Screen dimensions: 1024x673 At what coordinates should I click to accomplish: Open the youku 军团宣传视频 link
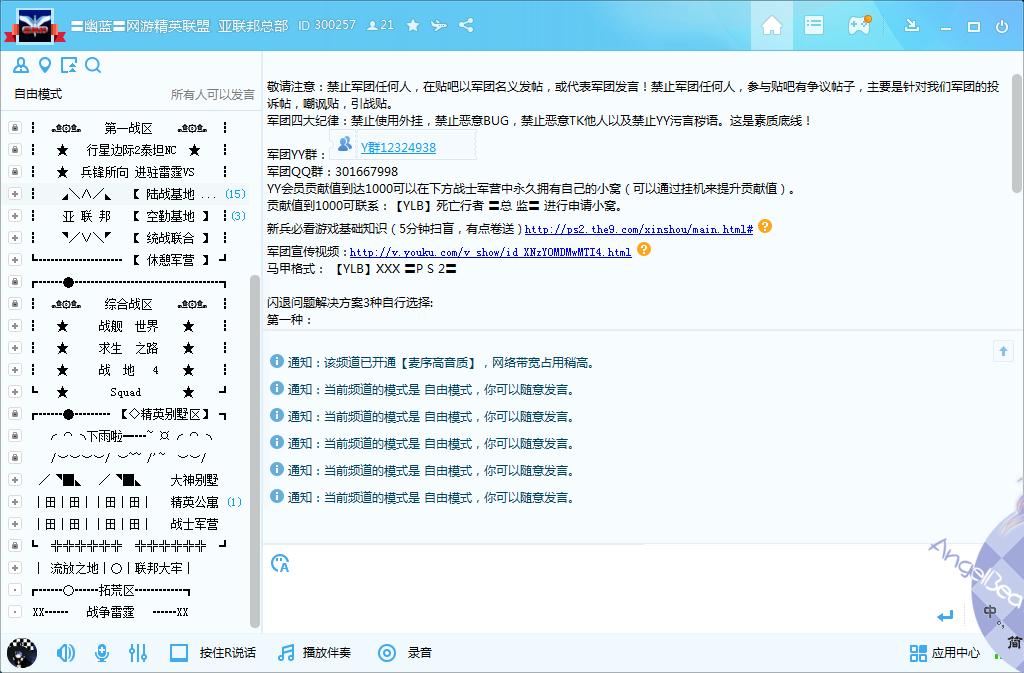pos(490,252)
